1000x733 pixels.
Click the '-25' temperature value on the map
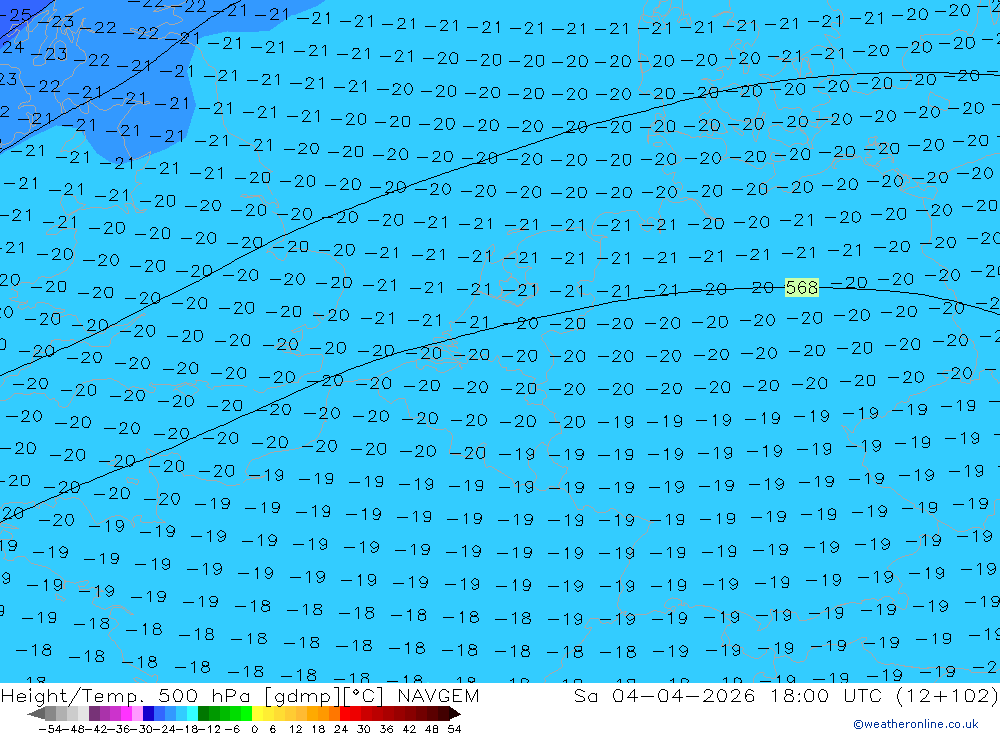point(15,15)
